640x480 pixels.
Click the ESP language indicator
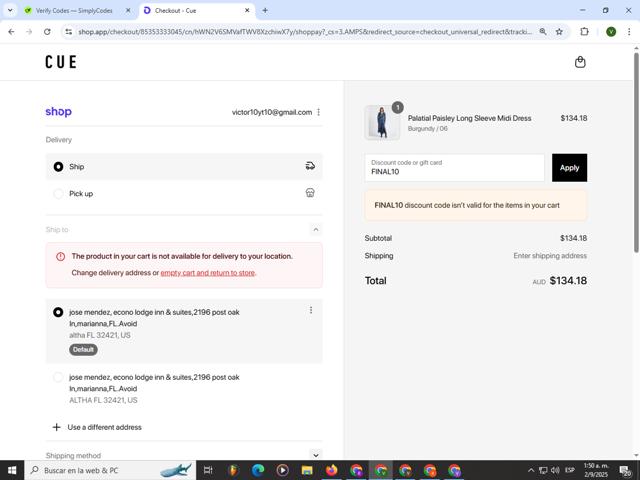(x=570, y=470)
